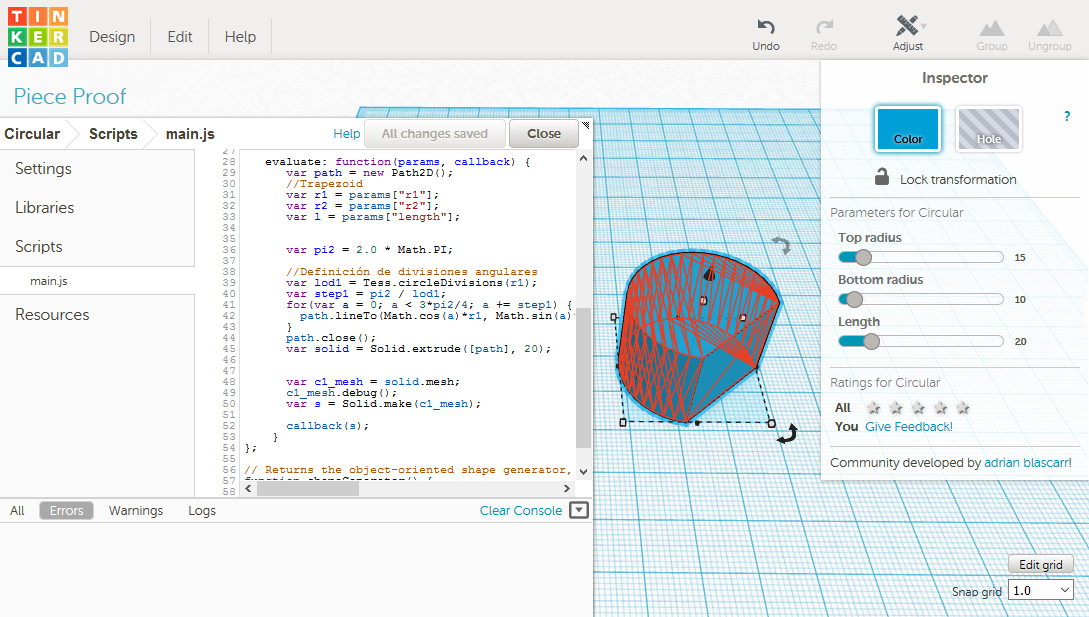
Task: Select the 3D shape on the workplane
Action: (699, 336)
